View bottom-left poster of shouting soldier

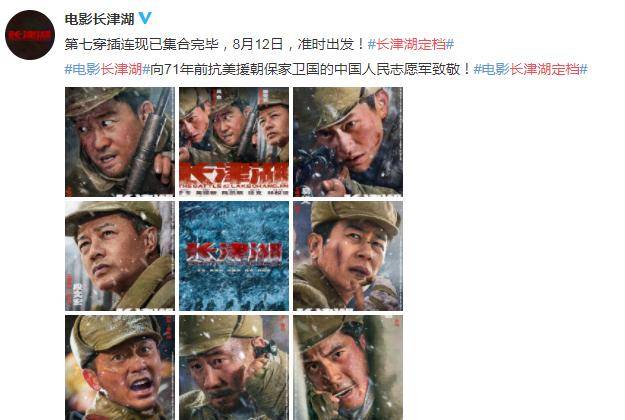coord(120,367)
